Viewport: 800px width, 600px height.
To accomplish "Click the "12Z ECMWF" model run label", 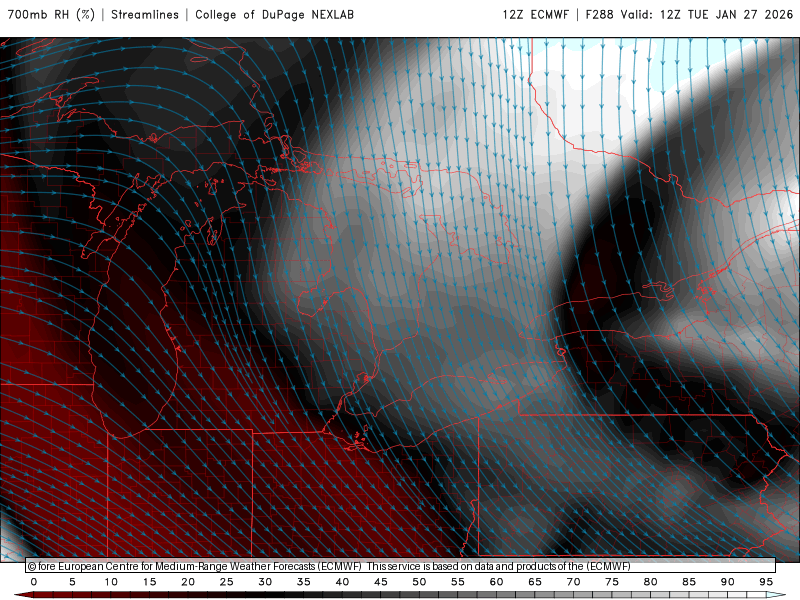I will (x=535, y=14).
